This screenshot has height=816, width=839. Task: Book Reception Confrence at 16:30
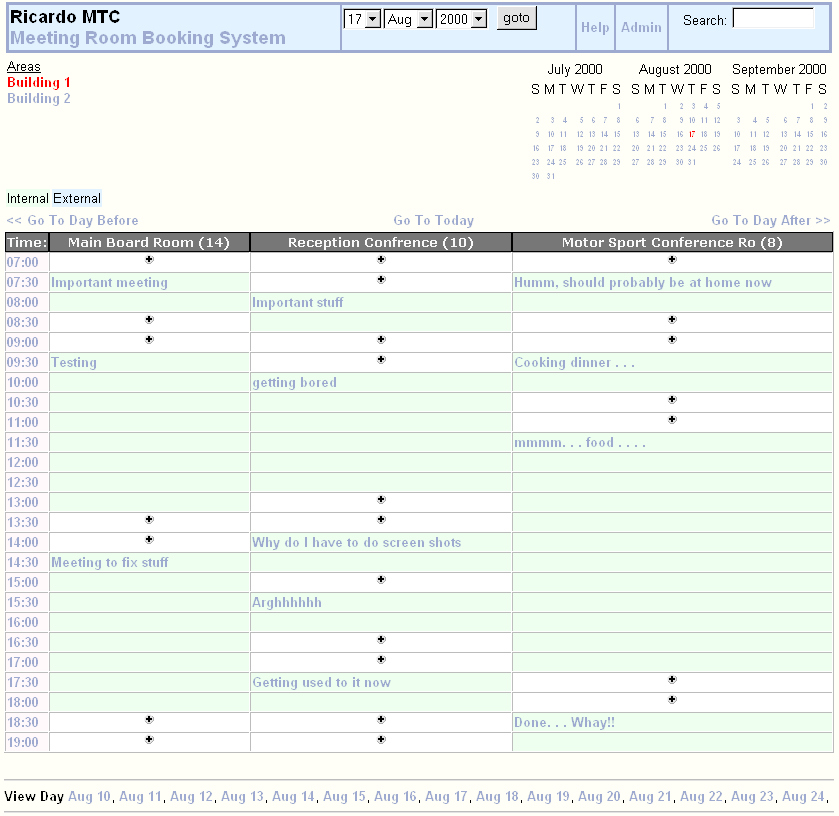click(380, 640)
